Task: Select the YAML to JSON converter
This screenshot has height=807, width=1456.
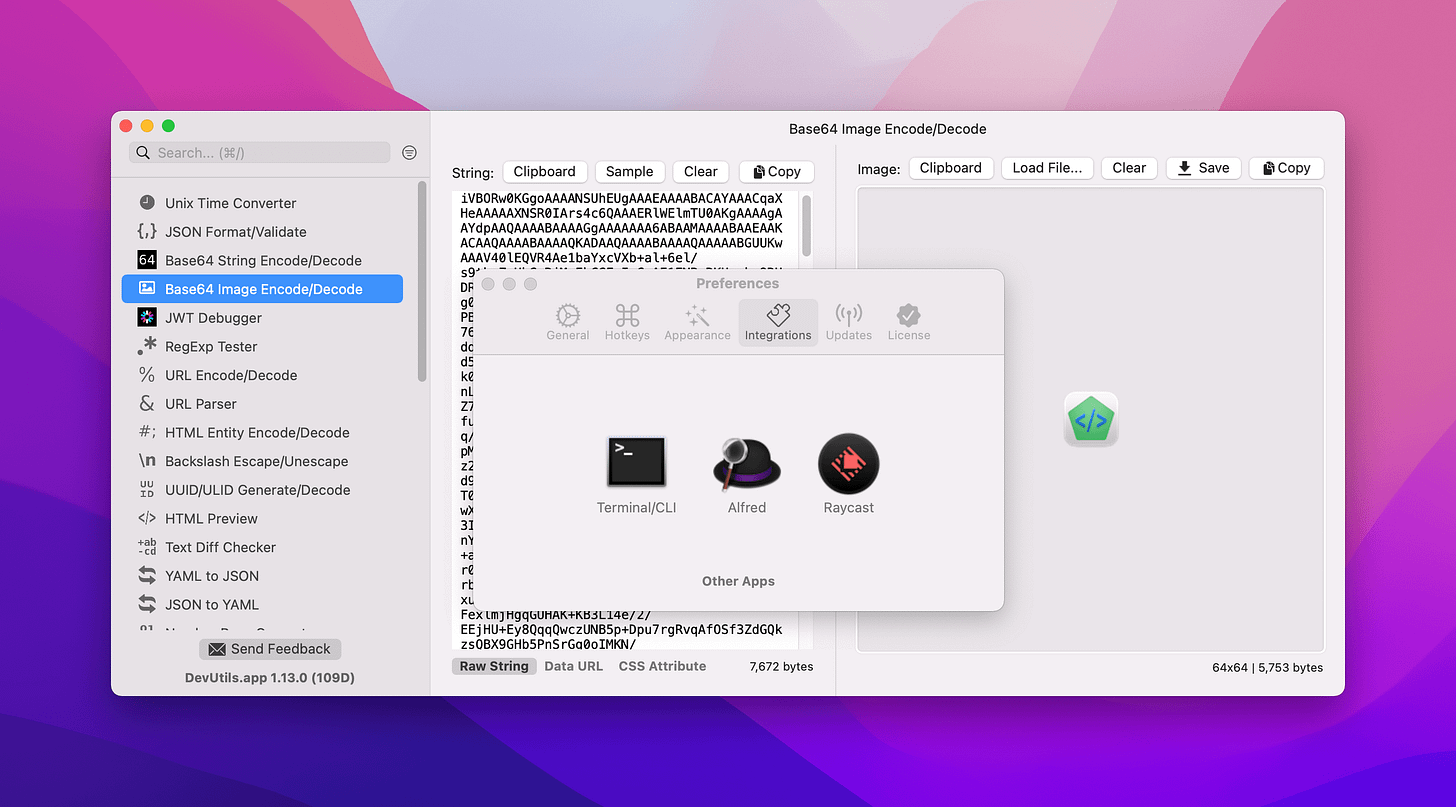Action: 262,576
